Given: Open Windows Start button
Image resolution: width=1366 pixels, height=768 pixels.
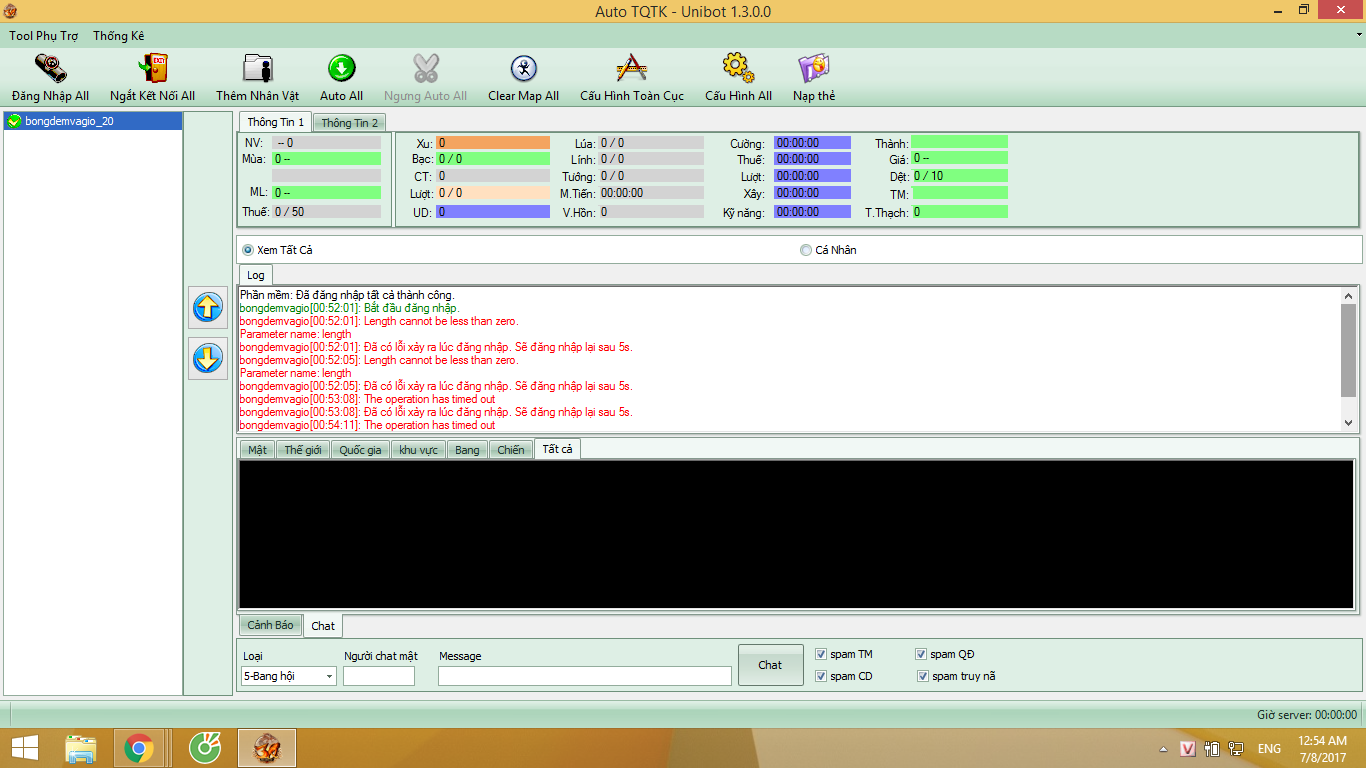Looking at the screenshot, I should 25,748.
